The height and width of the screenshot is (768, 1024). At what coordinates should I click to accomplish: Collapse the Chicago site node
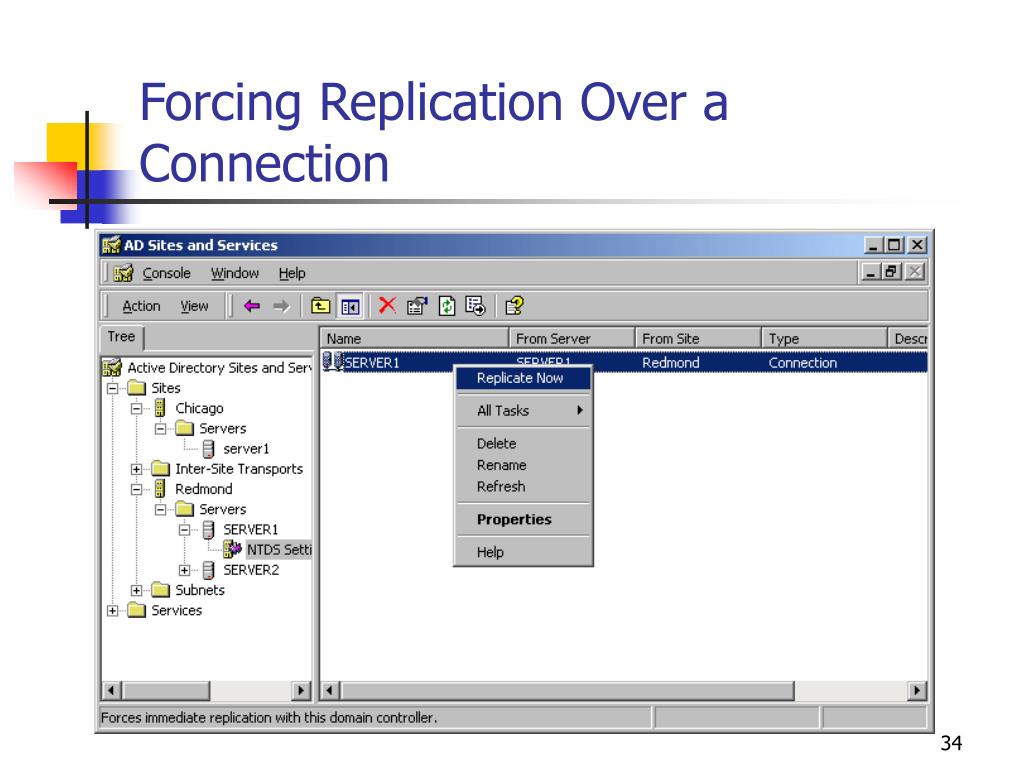coord(136,408)
